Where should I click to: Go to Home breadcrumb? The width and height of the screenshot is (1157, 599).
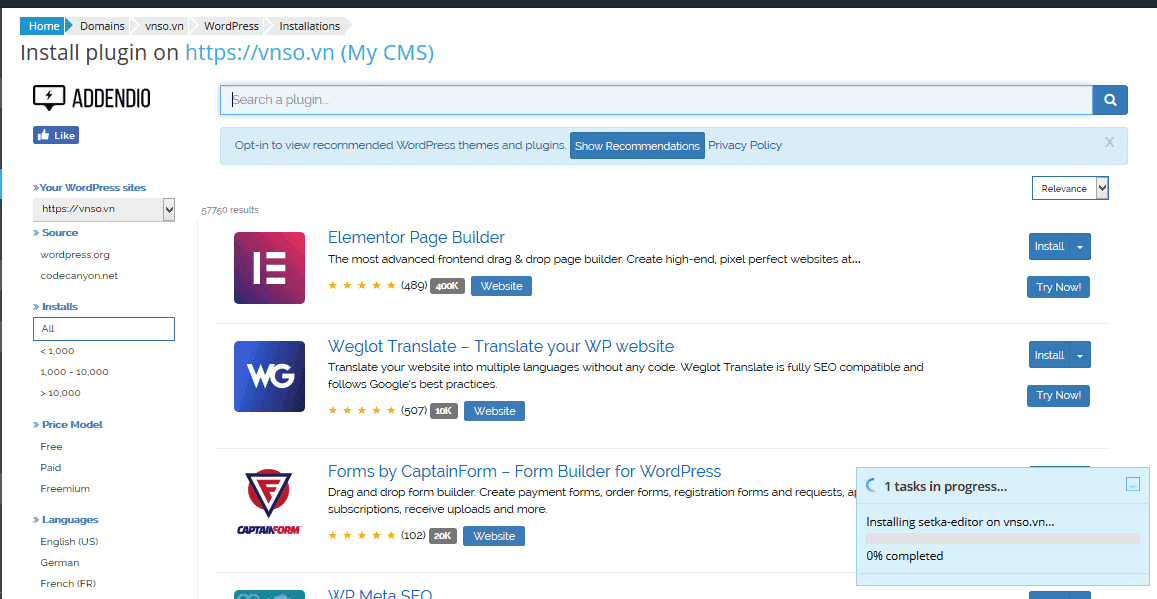coord(44,26)
